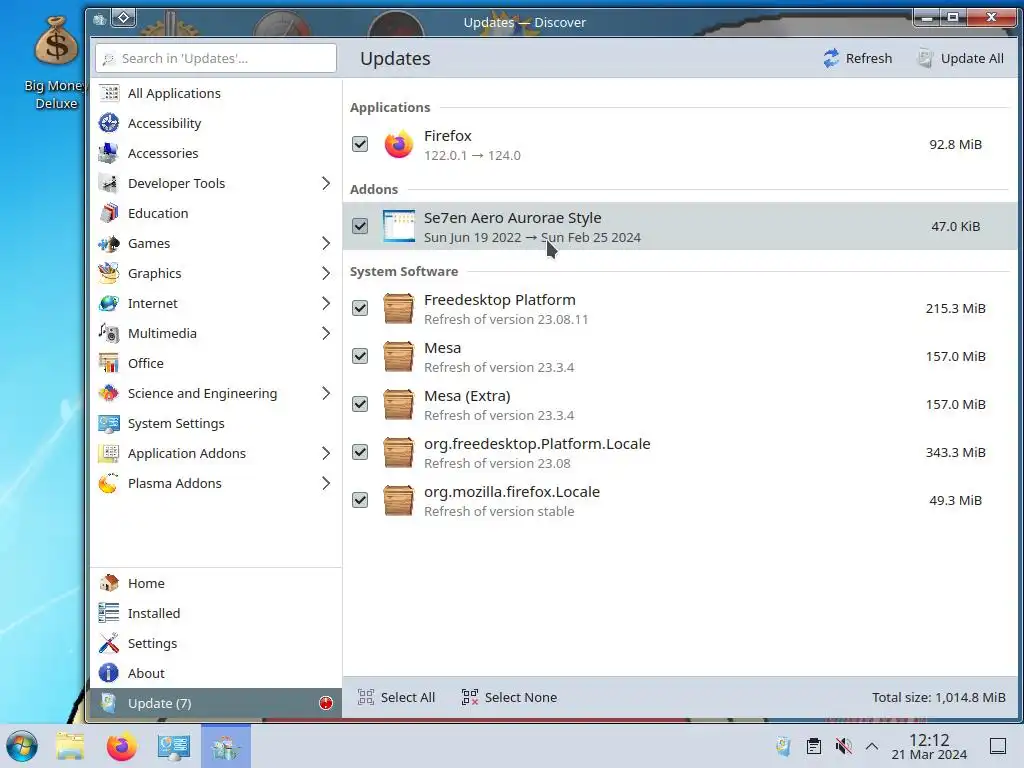Viewport: 1024px width, 768px height.
Task: Uncheck the Mesa (Extra) checkbox
Action: pos(360,404)
